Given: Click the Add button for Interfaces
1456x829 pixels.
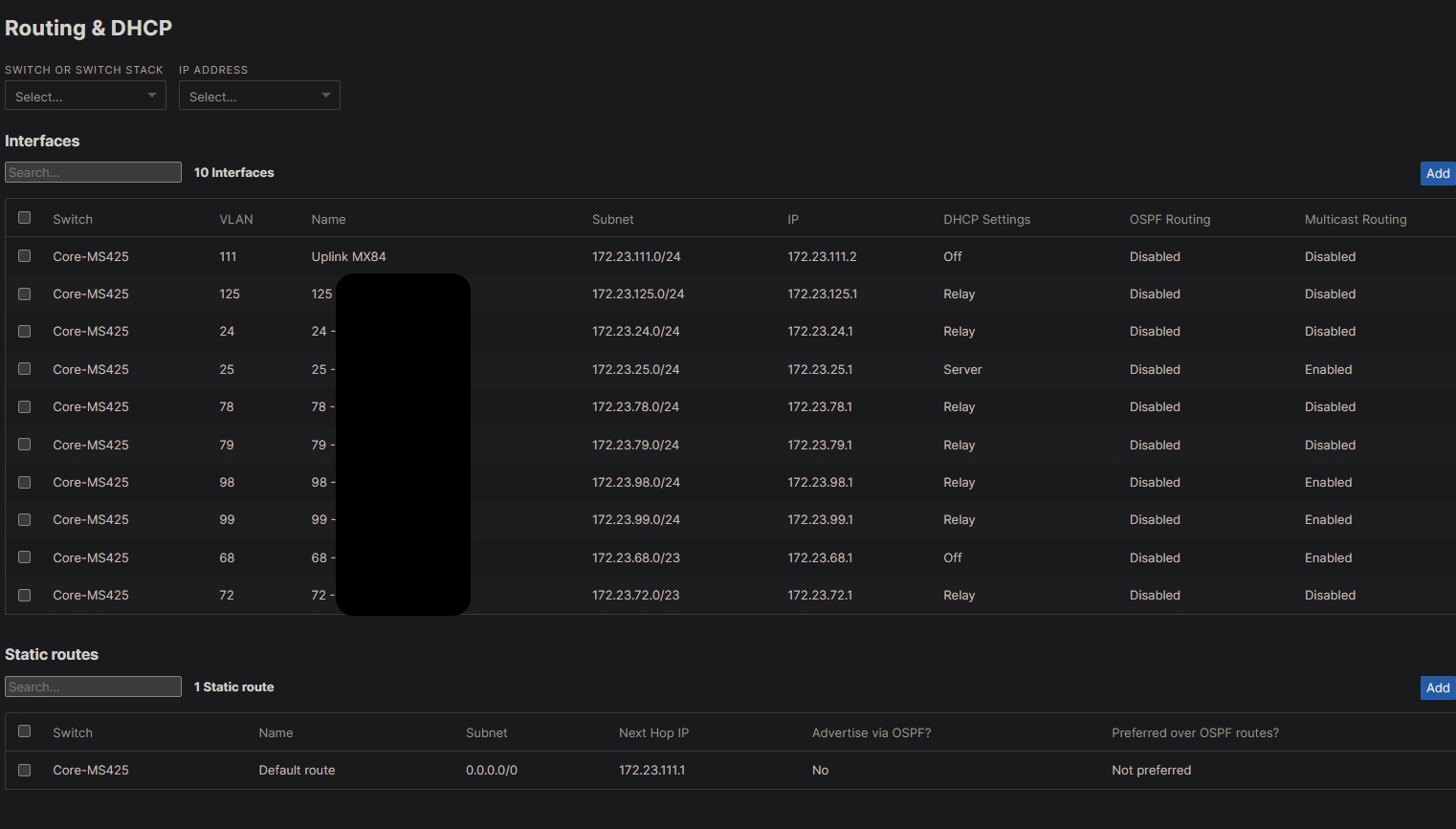Looking at the screenshot, I should 1437,173.
